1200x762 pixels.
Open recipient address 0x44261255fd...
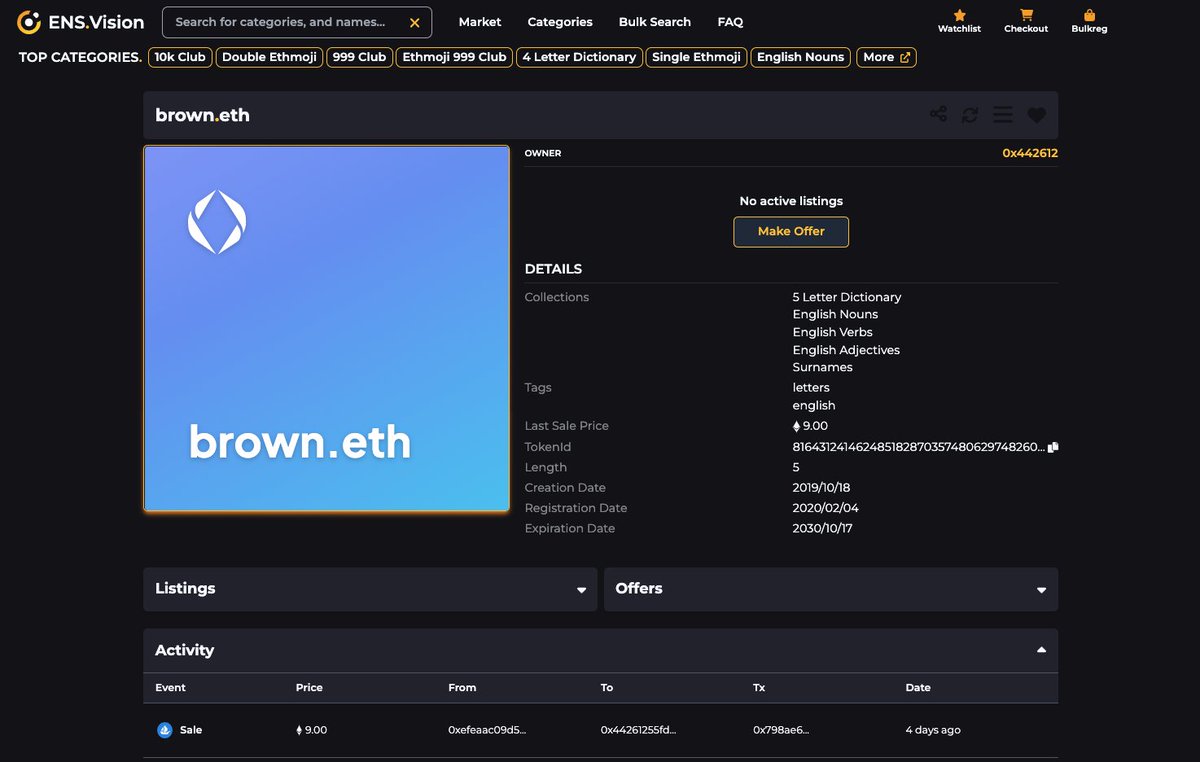pos(639,730)
